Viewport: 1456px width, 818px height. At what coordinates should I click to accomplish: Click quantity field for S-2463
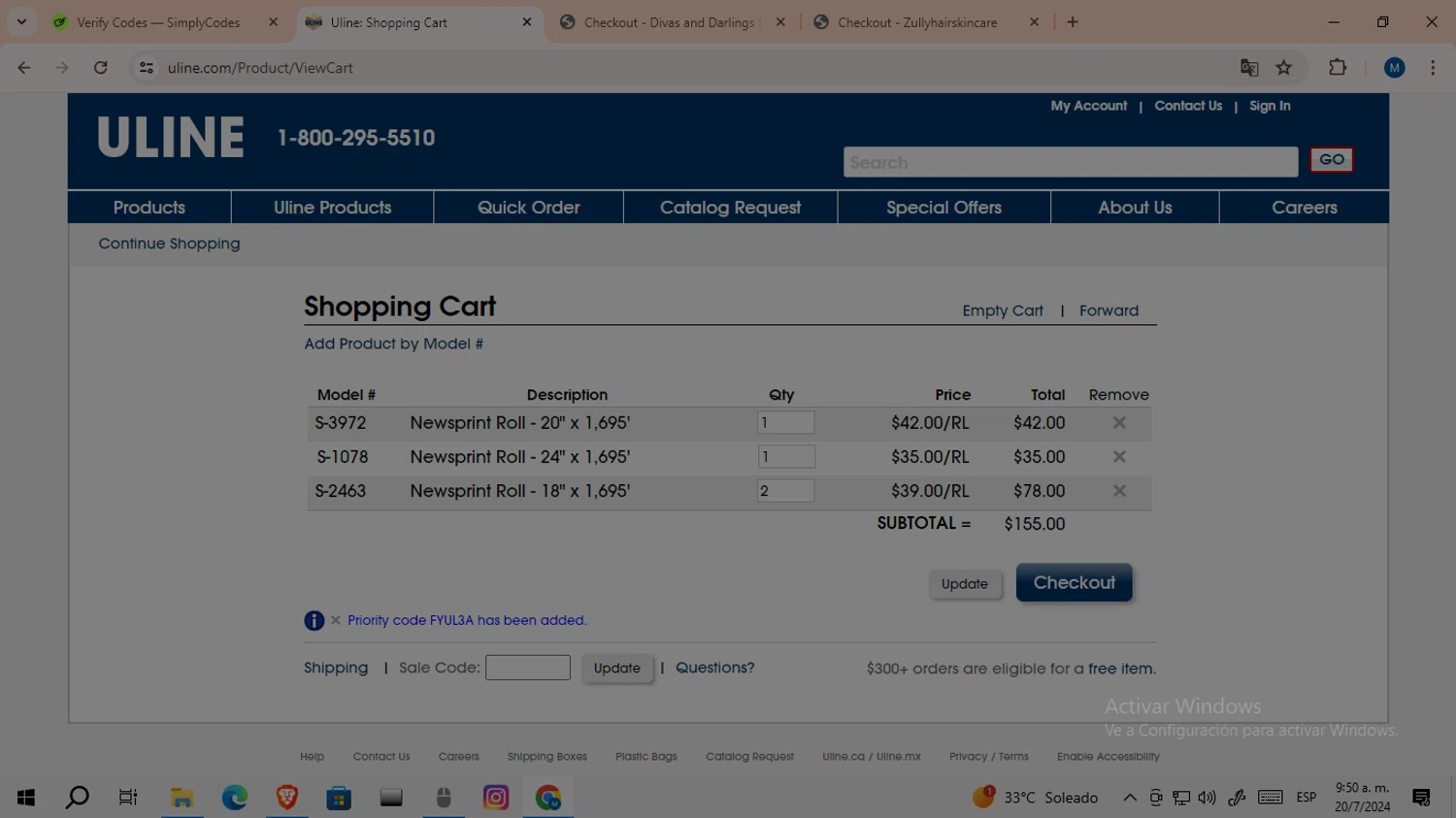point(786,490)
